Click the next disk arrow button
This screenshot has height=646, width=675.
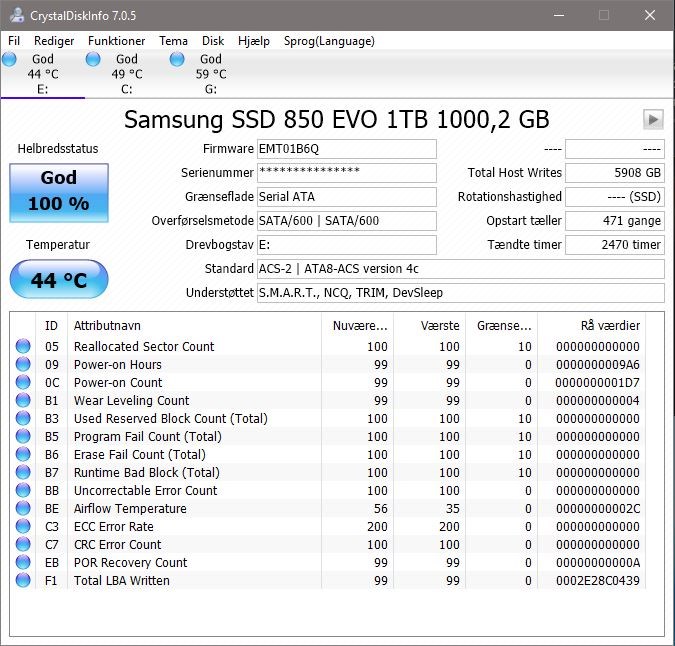pos(653,119)
